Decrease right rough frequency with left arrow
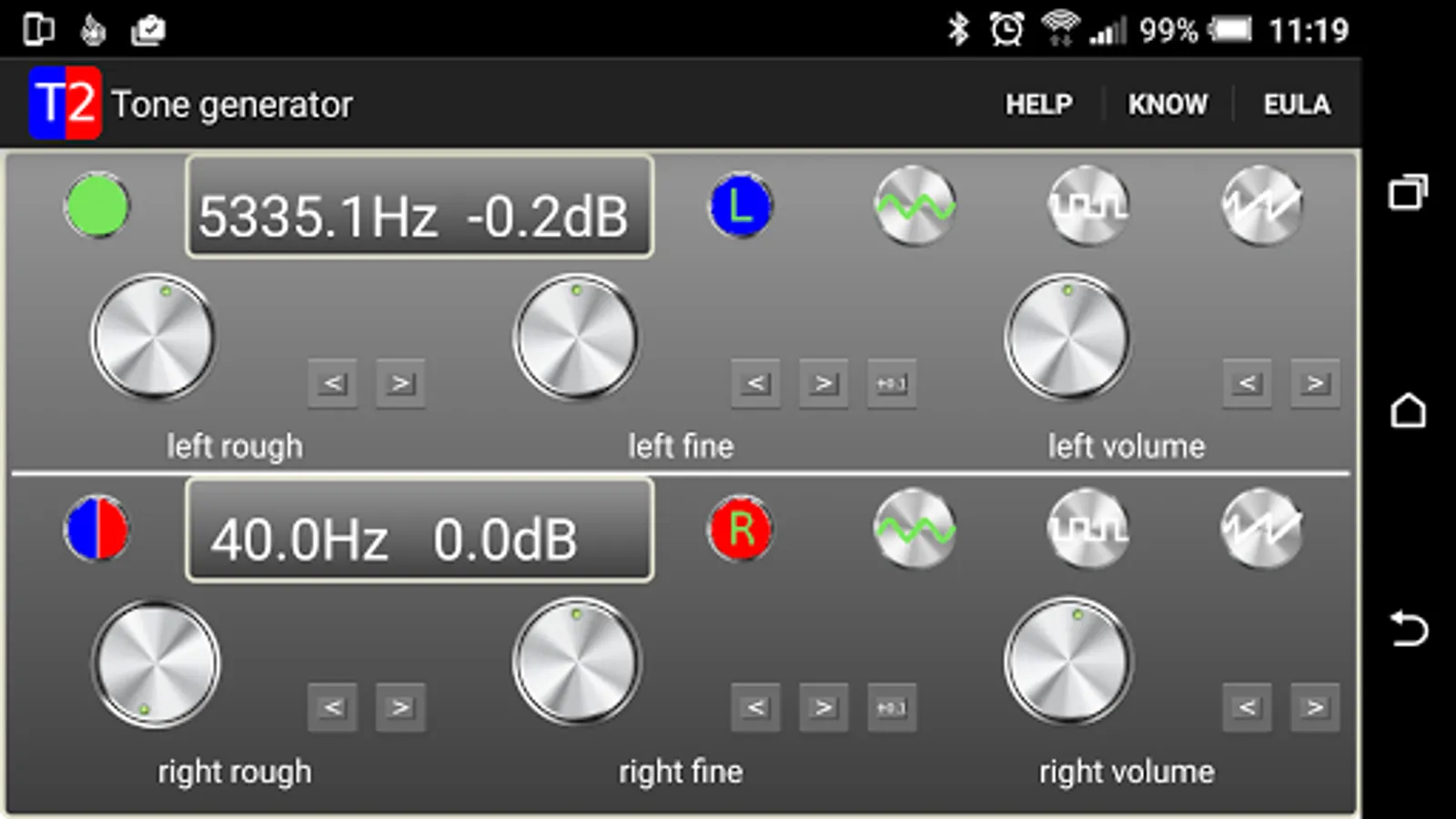The width and height of the screenshot is (1456, 819). pyautogui.click(x=332, y=707)
